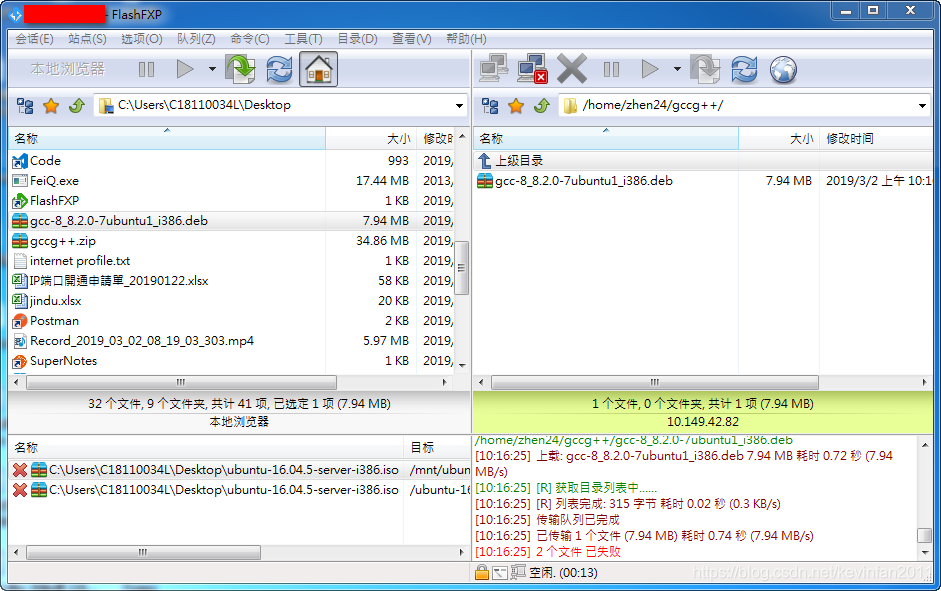Click the local pane play transfer icon
The image size is (941, 591).
tap(185, 69)
